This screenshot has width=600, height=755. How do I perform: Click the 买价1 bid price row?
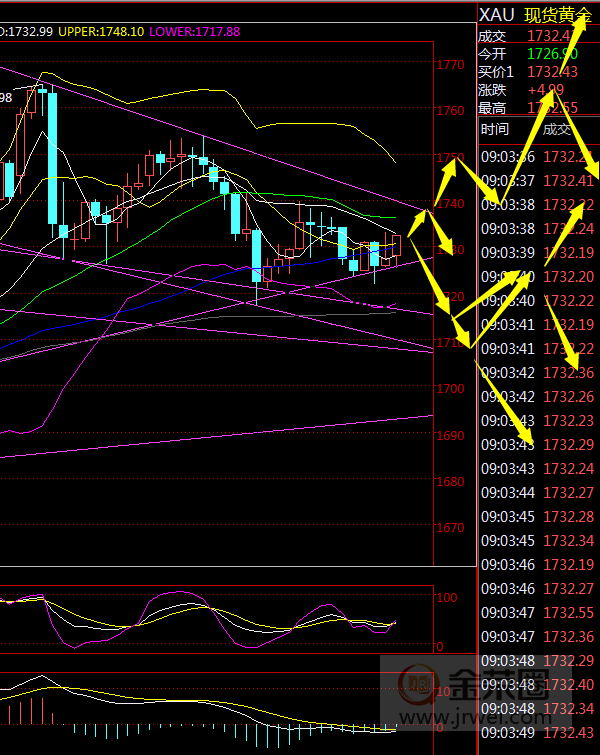point(538,71)
